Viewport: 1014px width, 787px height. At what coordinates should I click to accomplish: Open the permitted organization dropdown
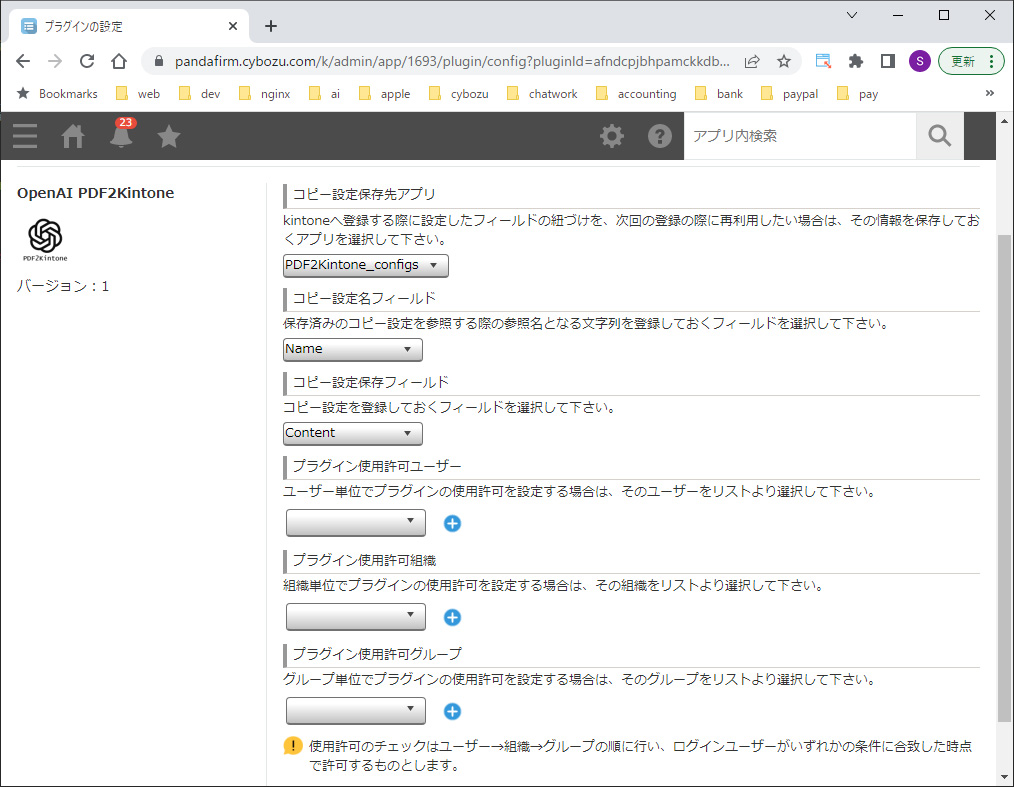point(356,616)
